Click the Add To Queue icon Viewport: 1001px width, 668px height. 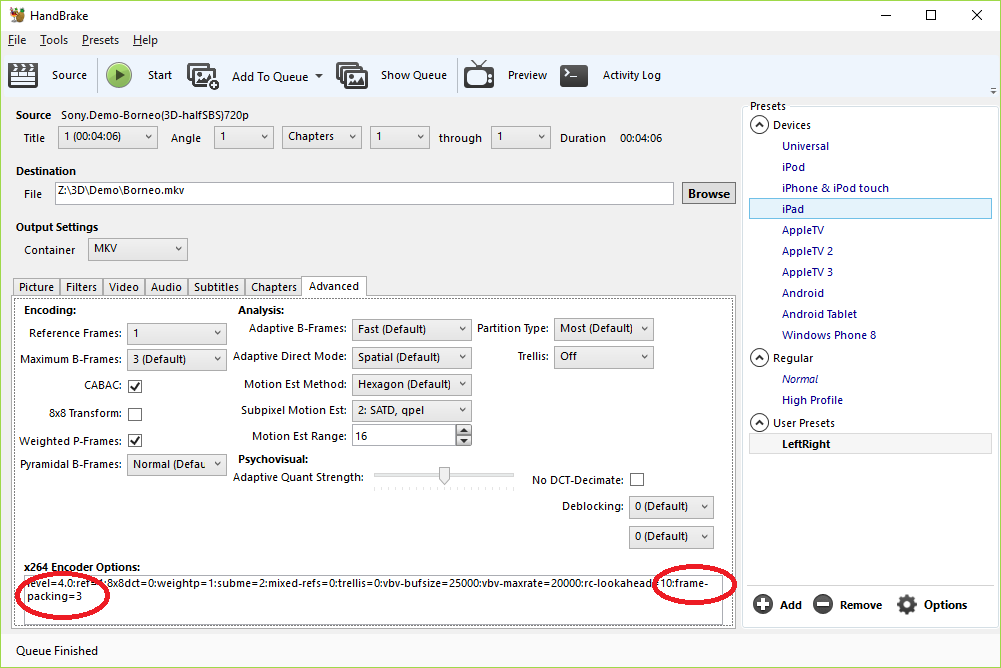click(x=203, y=76)
